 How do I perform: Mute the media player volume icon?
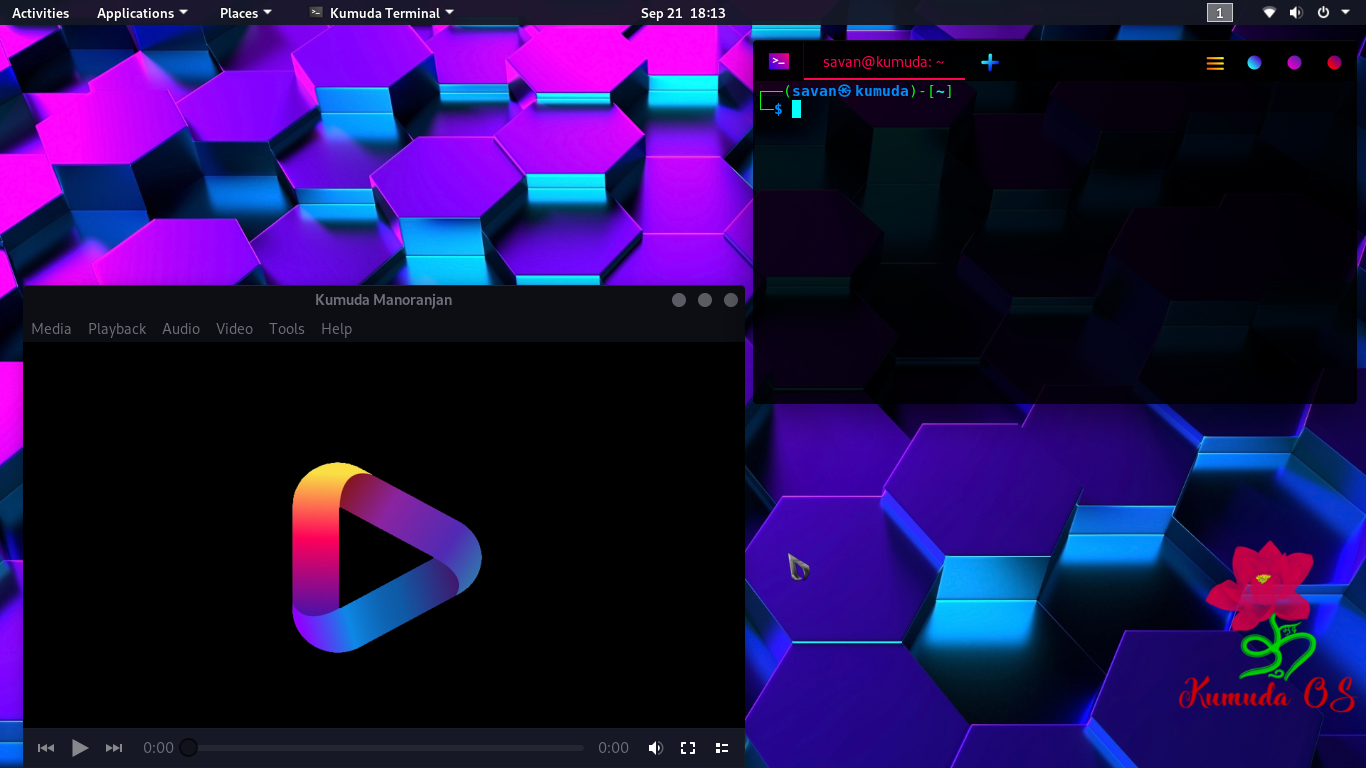[655, 748]
